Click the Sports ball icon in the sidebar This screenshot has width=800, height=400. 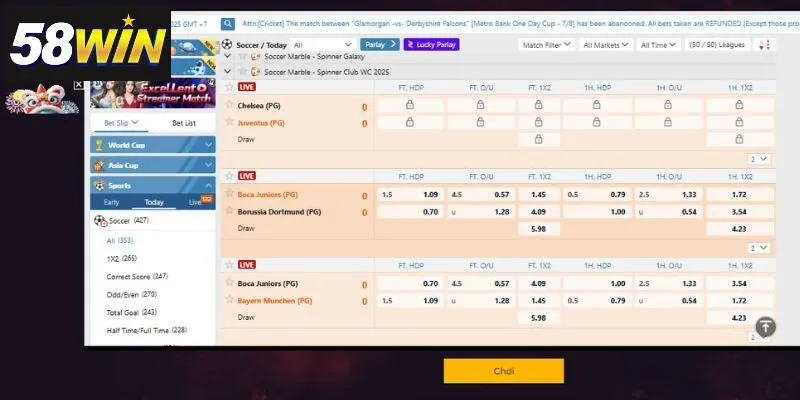click(99, 186)
